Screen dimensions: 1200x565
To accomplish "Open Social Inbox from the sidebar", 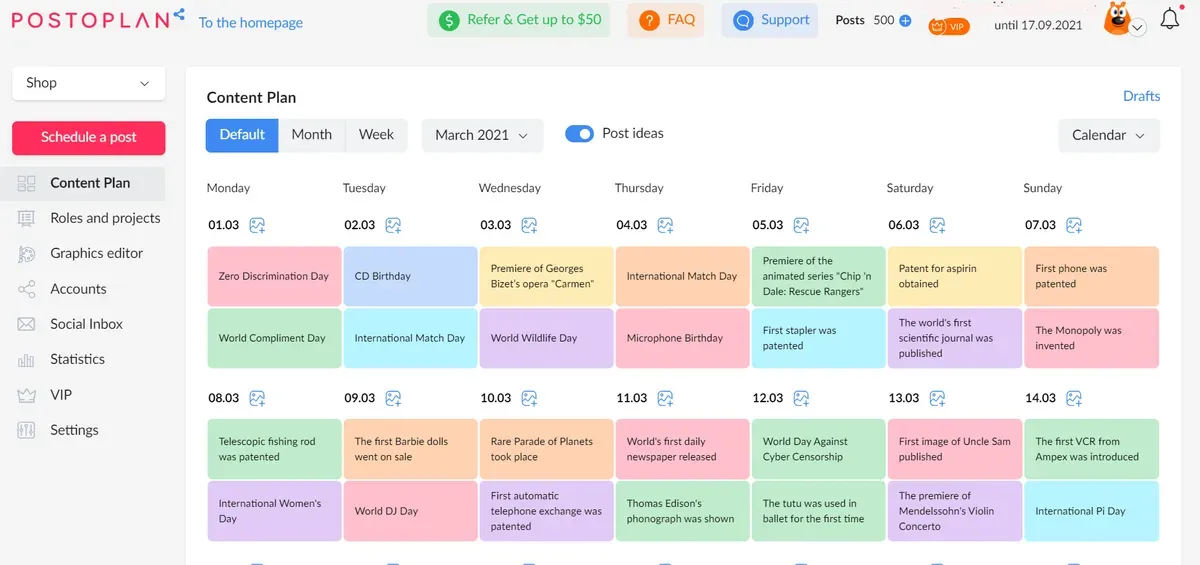I will 86,324.
